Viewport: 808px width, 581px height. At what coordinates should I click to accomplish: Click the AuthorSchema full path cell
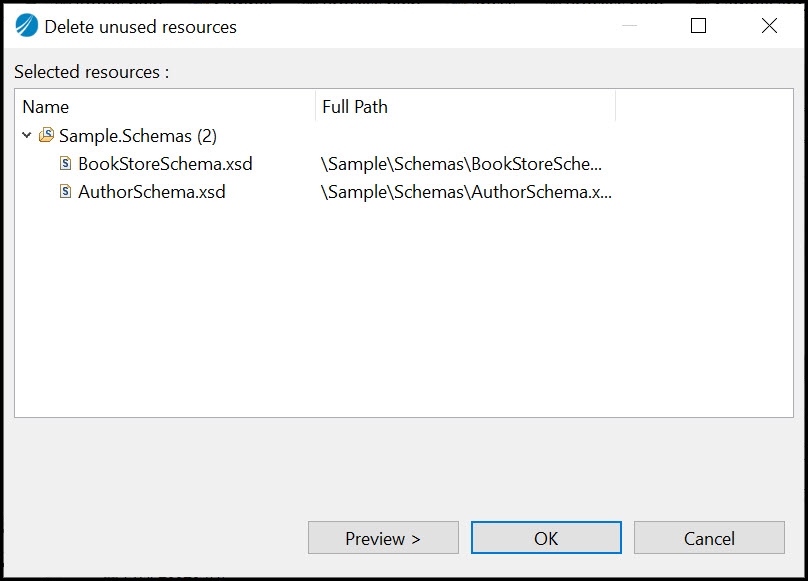coord(466,192)
